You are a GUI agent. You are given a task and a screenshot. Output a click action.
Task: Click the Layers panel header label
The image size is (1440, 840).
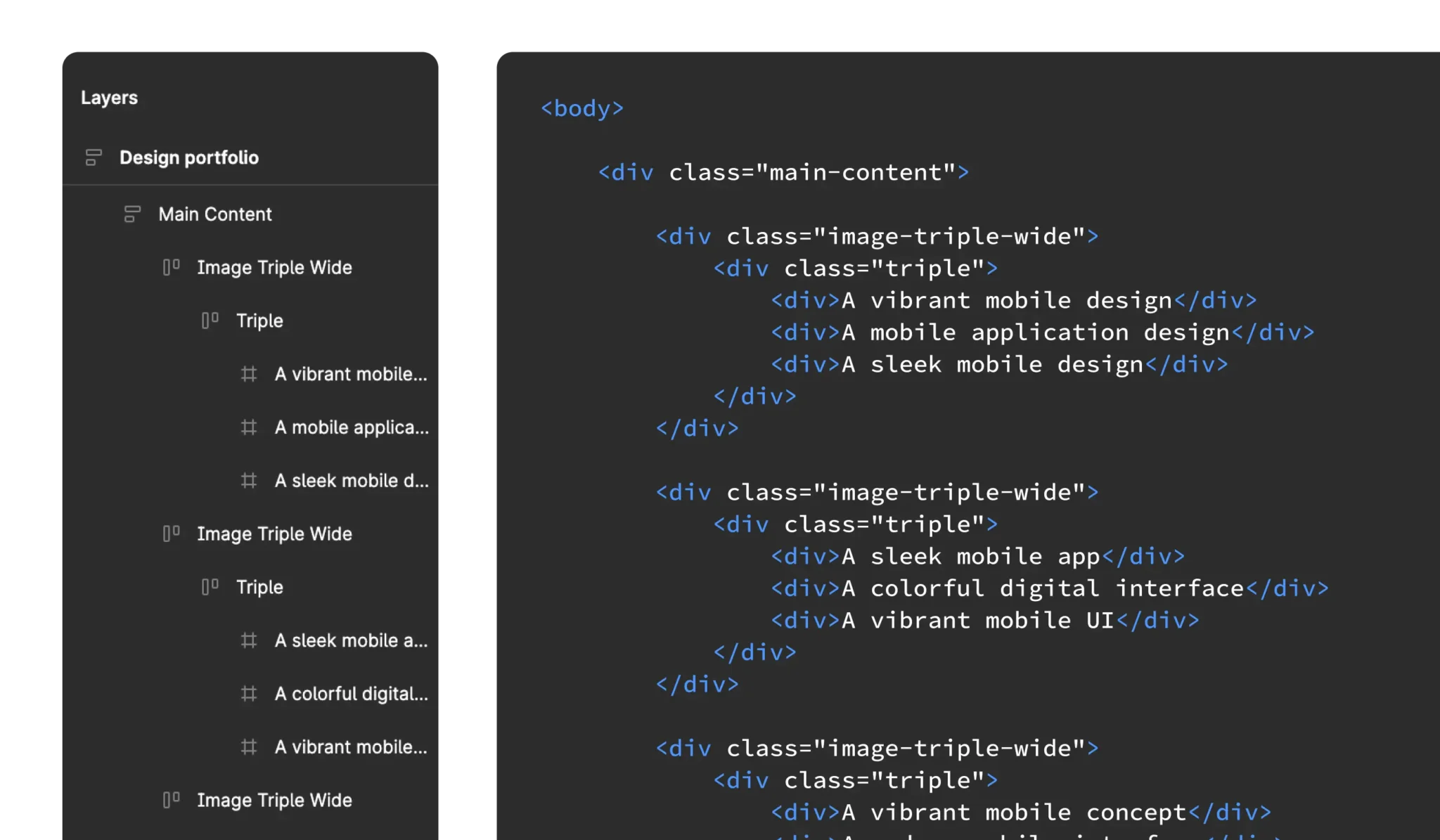tap(109, 98)
